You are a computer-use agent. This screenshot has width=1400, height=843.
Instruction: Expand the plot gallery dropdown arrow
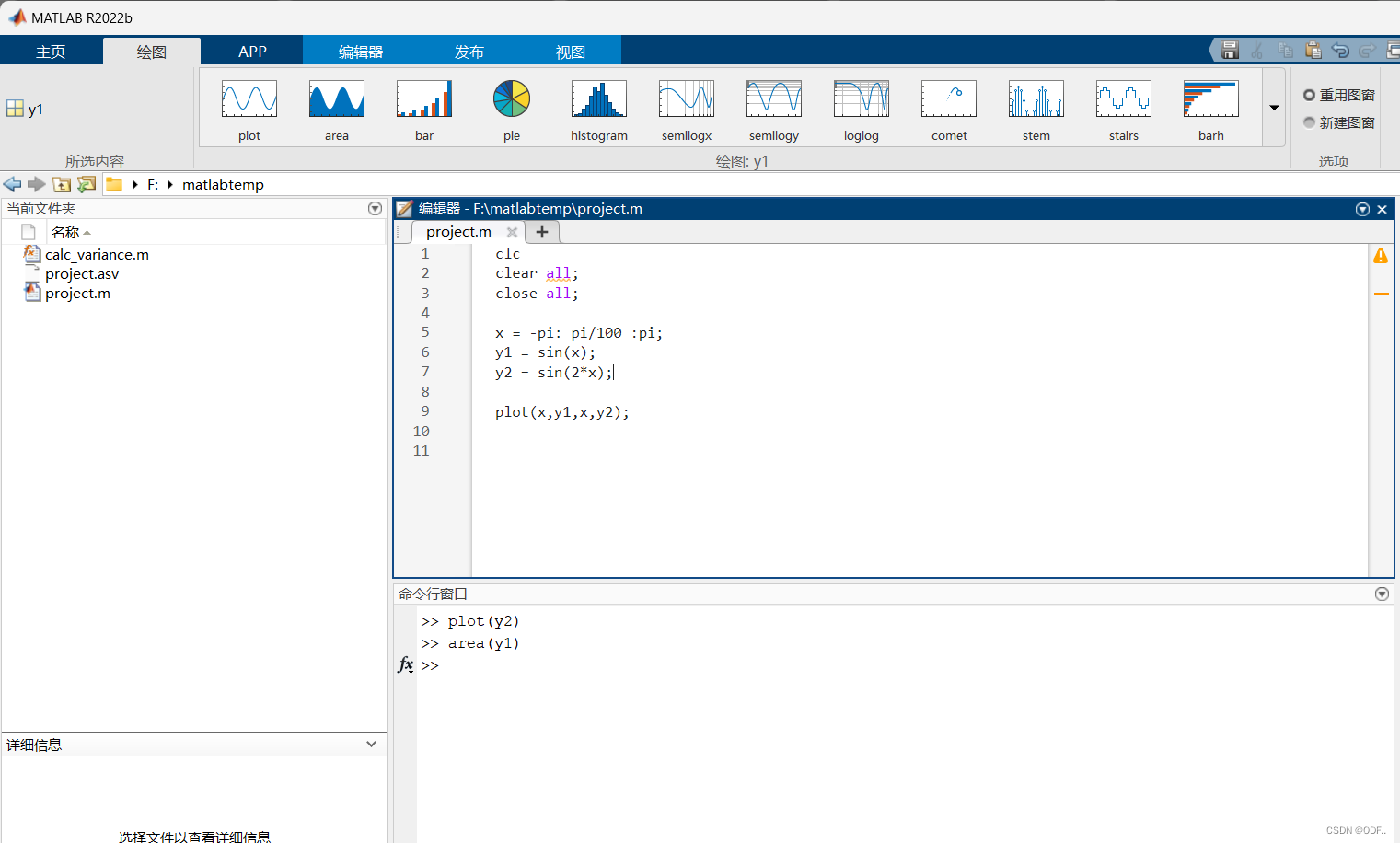[x=1274, y=108]
